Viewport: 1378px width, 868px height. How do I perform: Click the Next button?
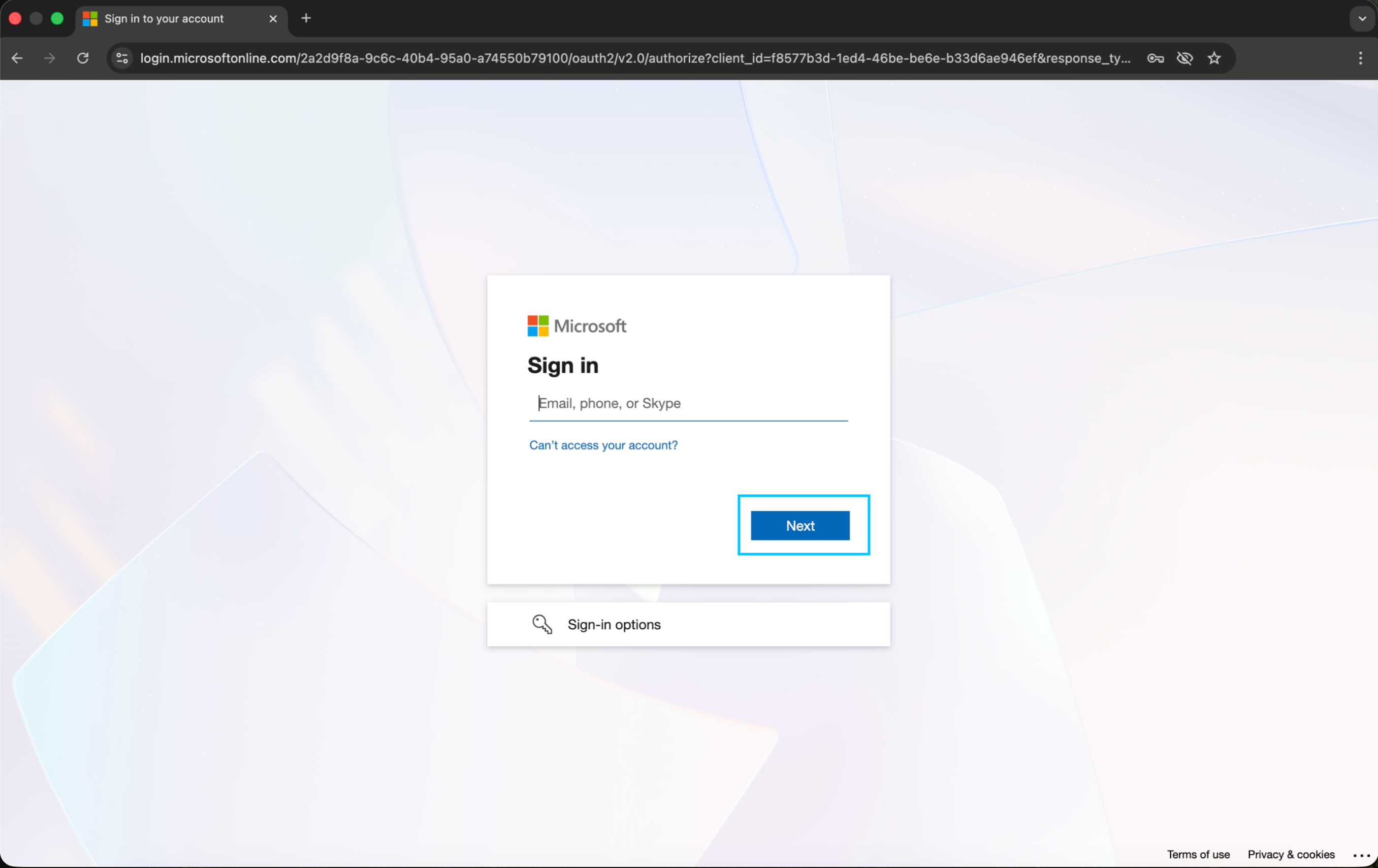[800, 525]
